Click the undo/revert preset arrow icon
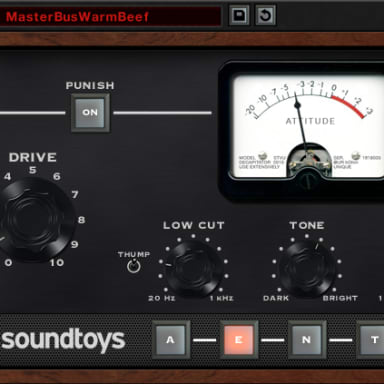384x384 pixels. (x=265, y=15)
